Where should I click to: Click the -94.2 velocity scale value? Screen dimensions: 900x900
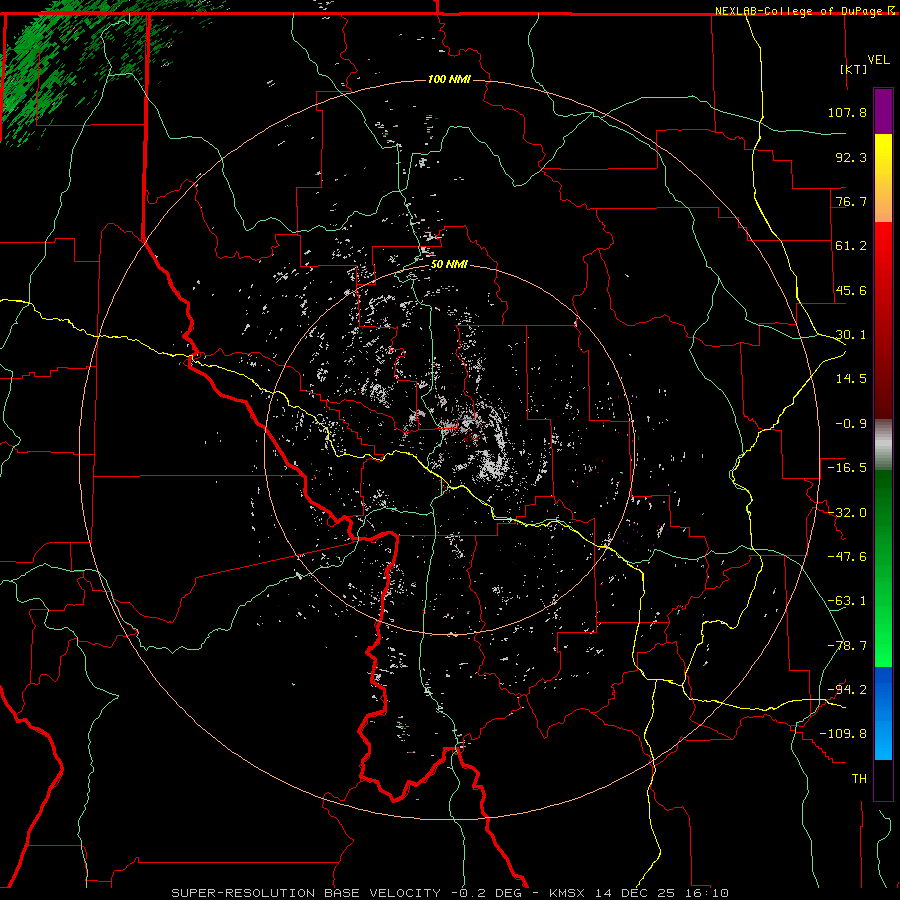point(847,690)
